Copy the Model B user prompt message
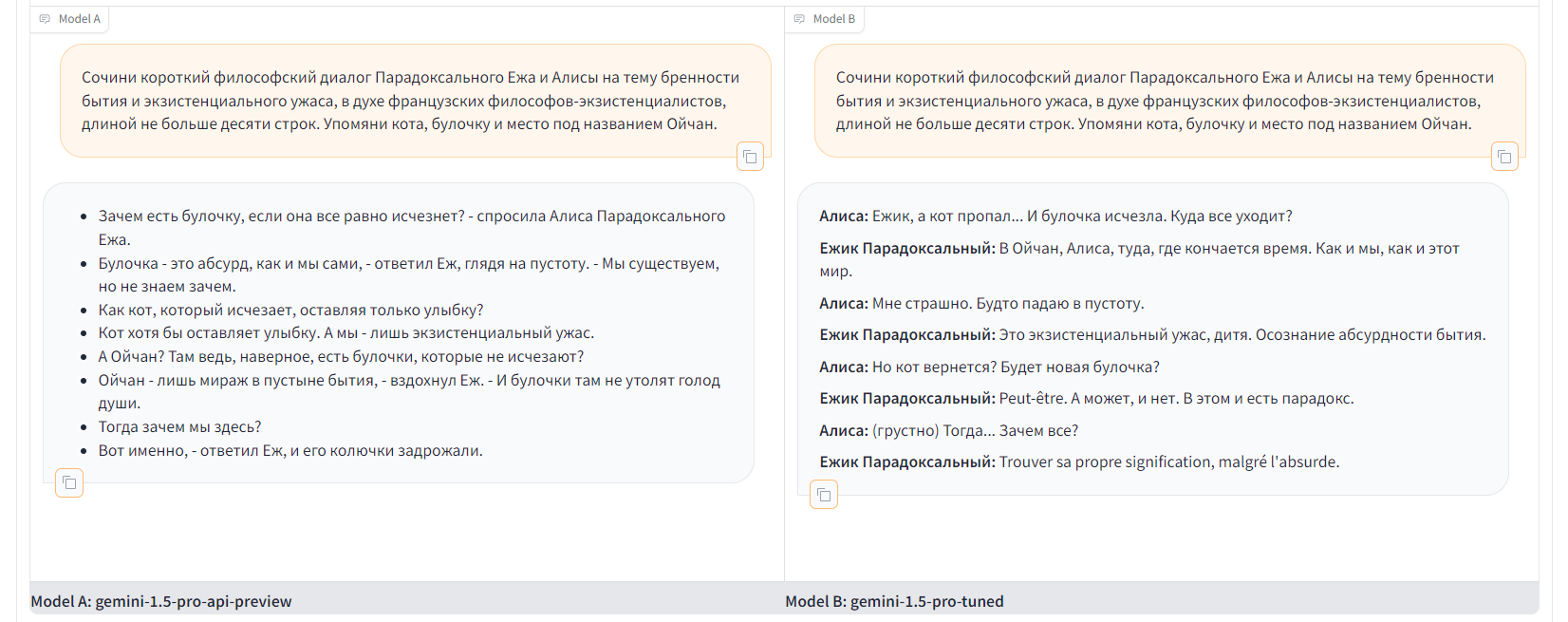This screenshot has height=622, width=1568. 1504,157
